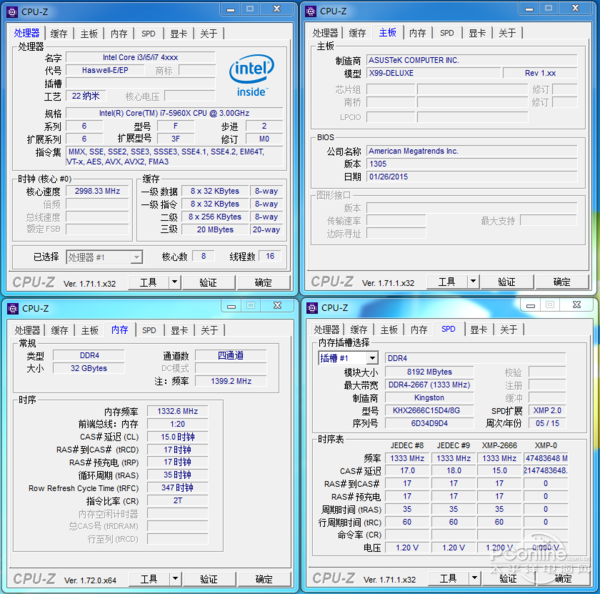Screen dimensions: 600x594
Task: Click the 6D34D9D4 serial number value
Action: [x=429, y=423]
